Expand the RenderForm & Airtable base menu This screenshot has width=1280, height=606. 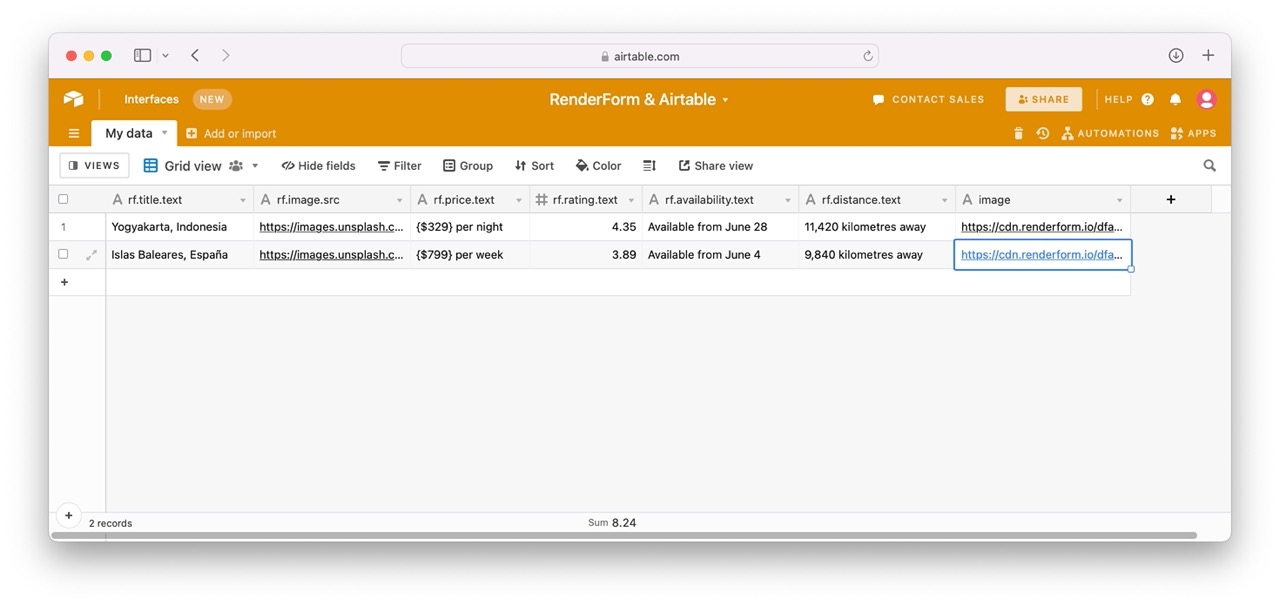725,100
